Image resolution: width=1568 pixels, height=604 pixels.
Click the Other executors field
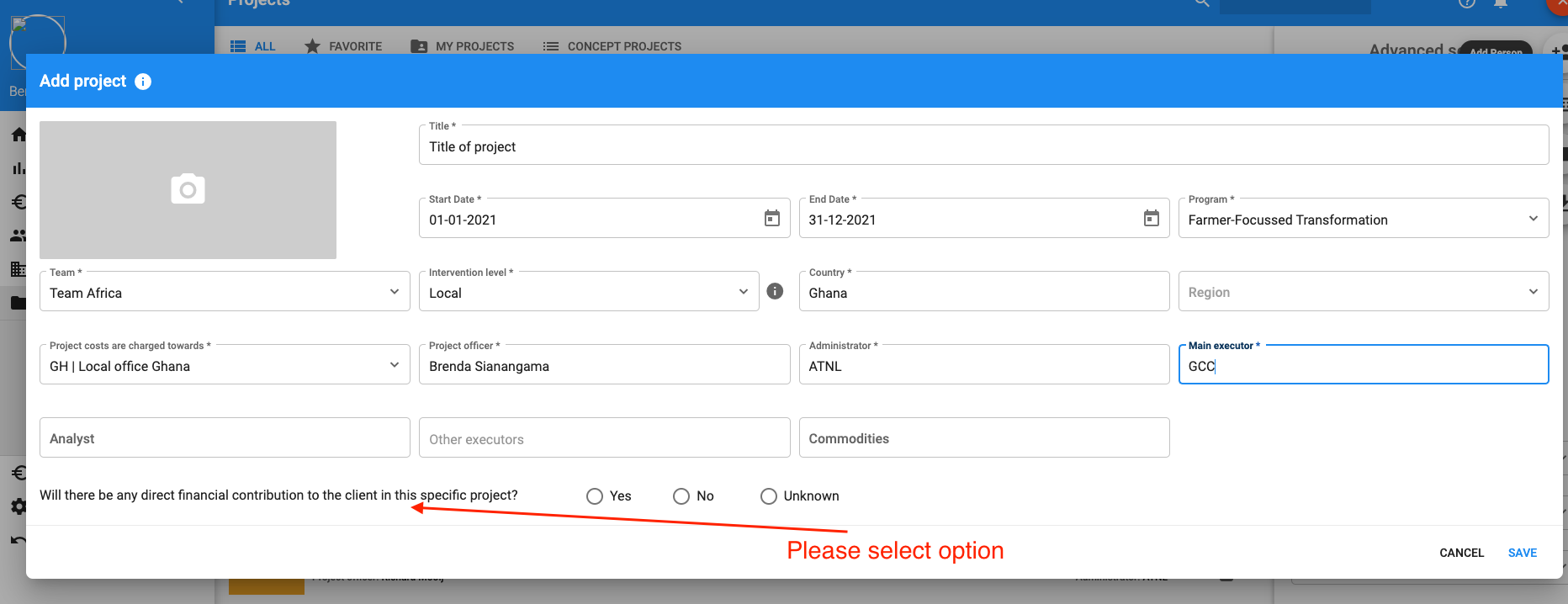(x=604, y=438)
